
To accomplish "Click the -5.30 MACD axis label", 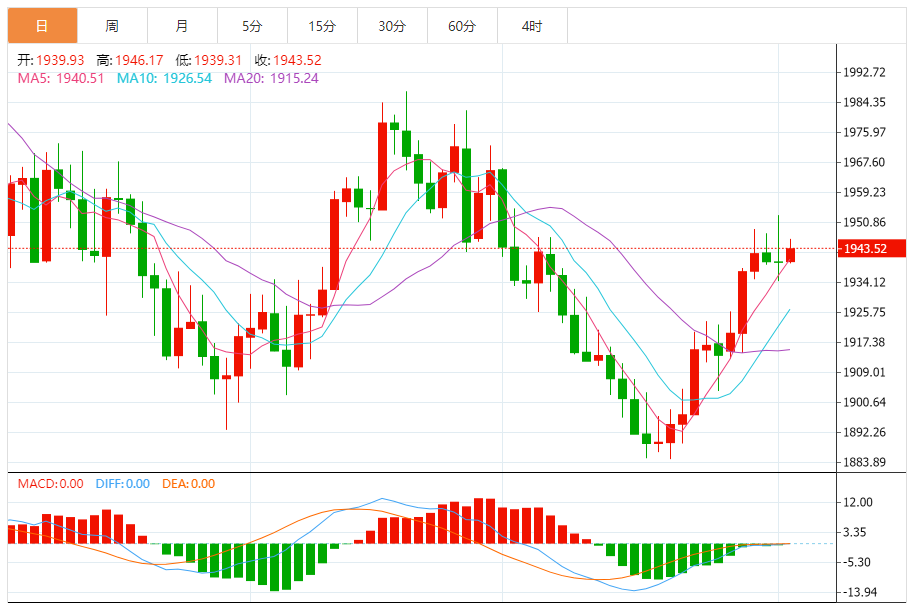I will [x=856, y=562].
